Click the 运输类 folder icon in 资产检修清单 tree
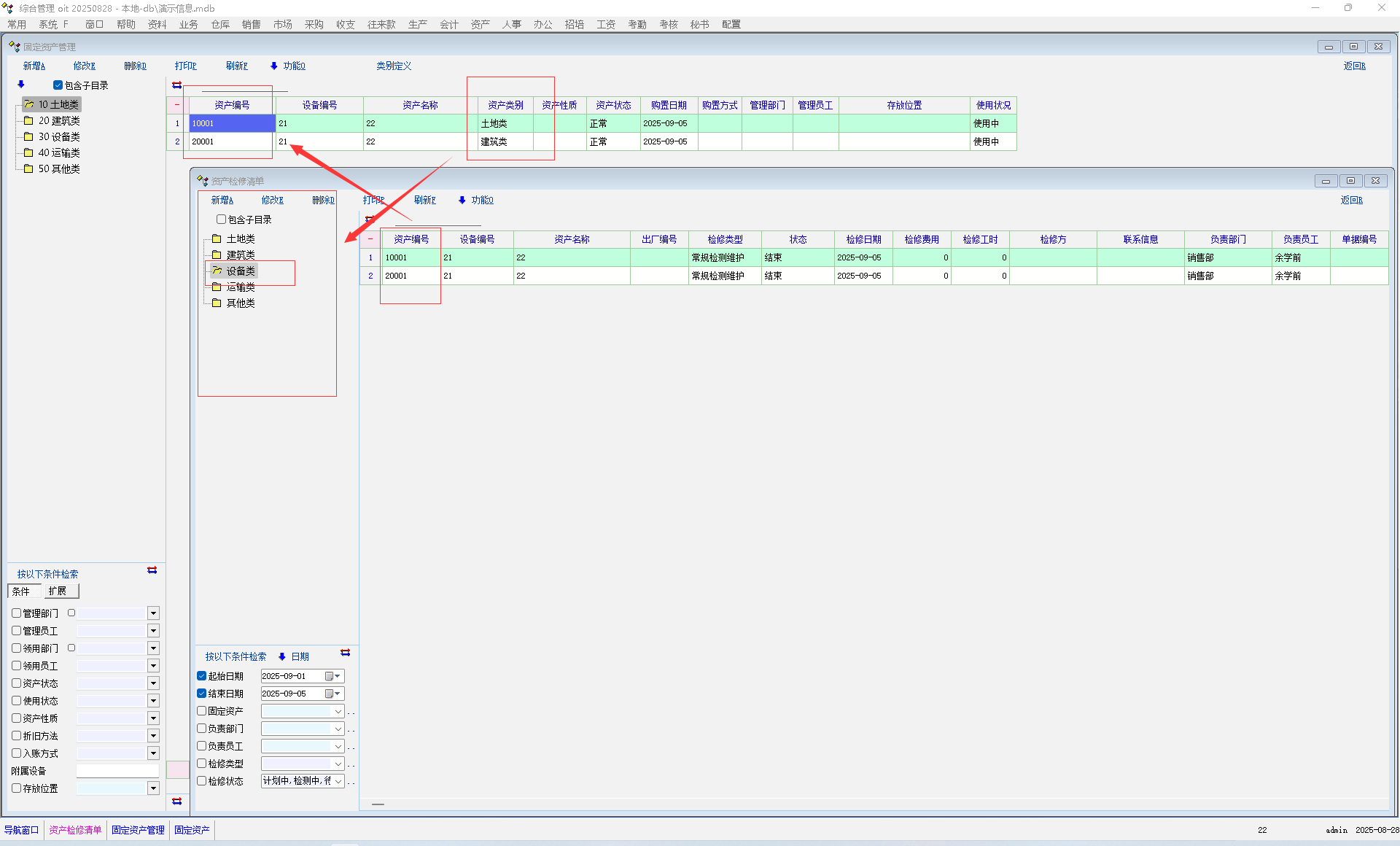The width and height of the screenshot is (1400, 846). (x=217, y=287)
